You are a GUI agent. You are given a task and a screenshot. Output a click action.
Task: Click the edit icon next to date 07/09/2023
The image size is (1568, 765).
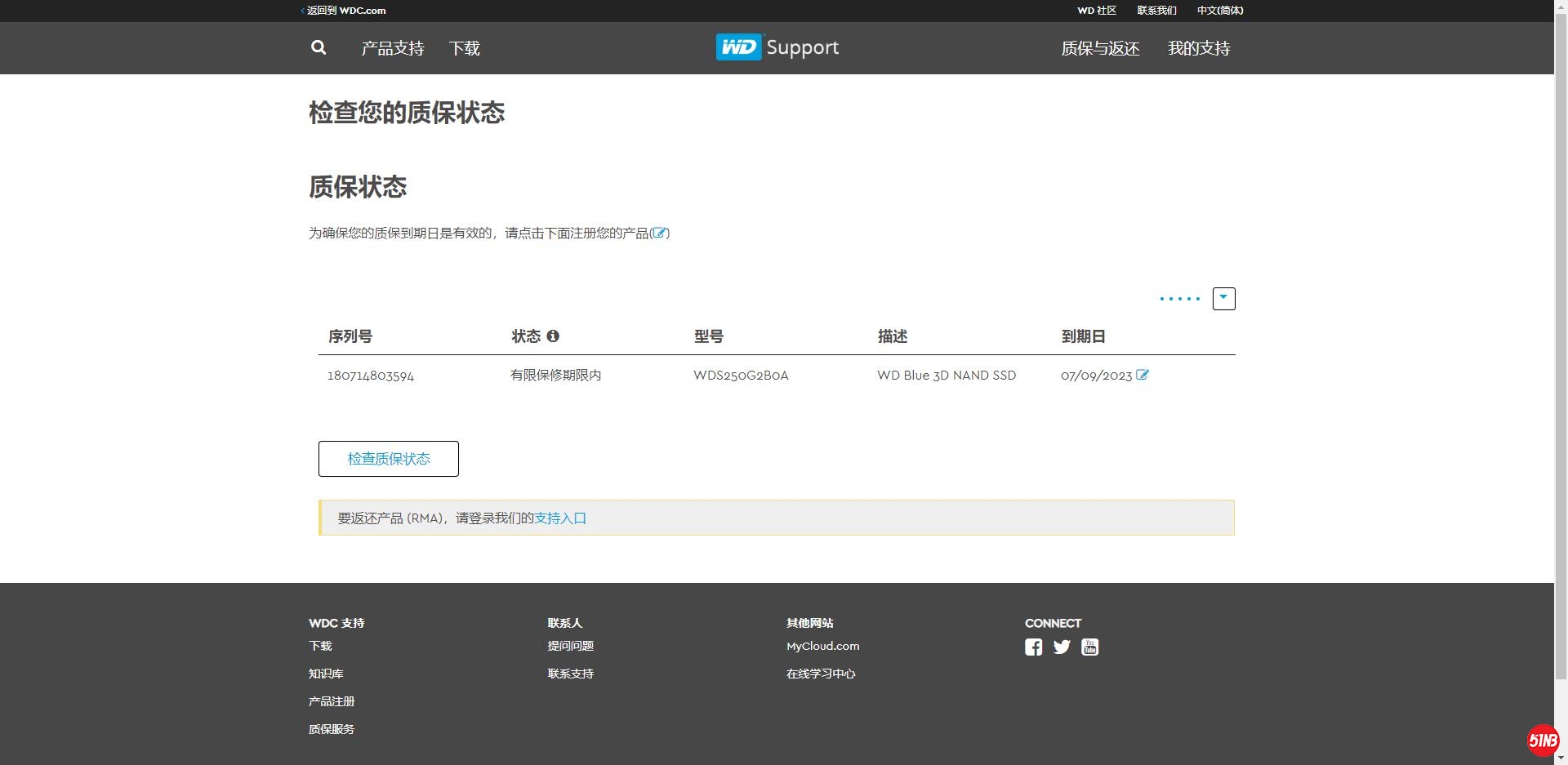coord(1143,375)
